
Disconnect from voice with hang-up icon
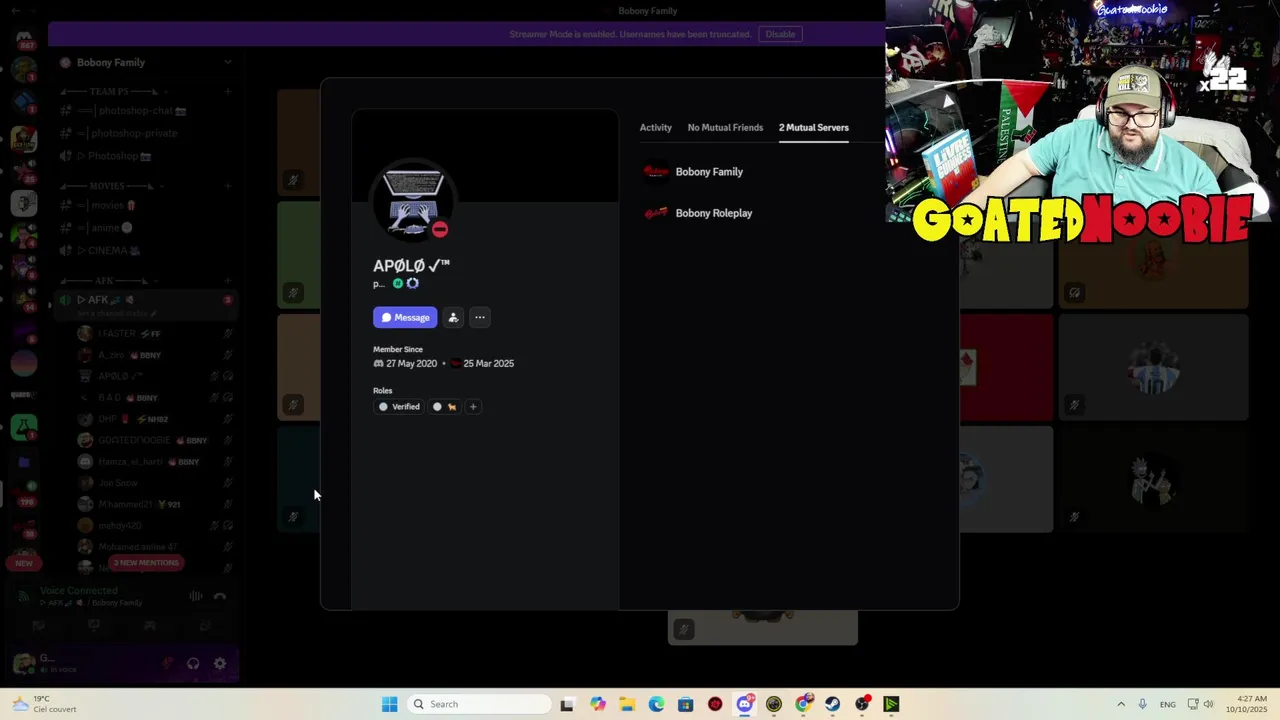pyautogui.click(x=220, y=597)
